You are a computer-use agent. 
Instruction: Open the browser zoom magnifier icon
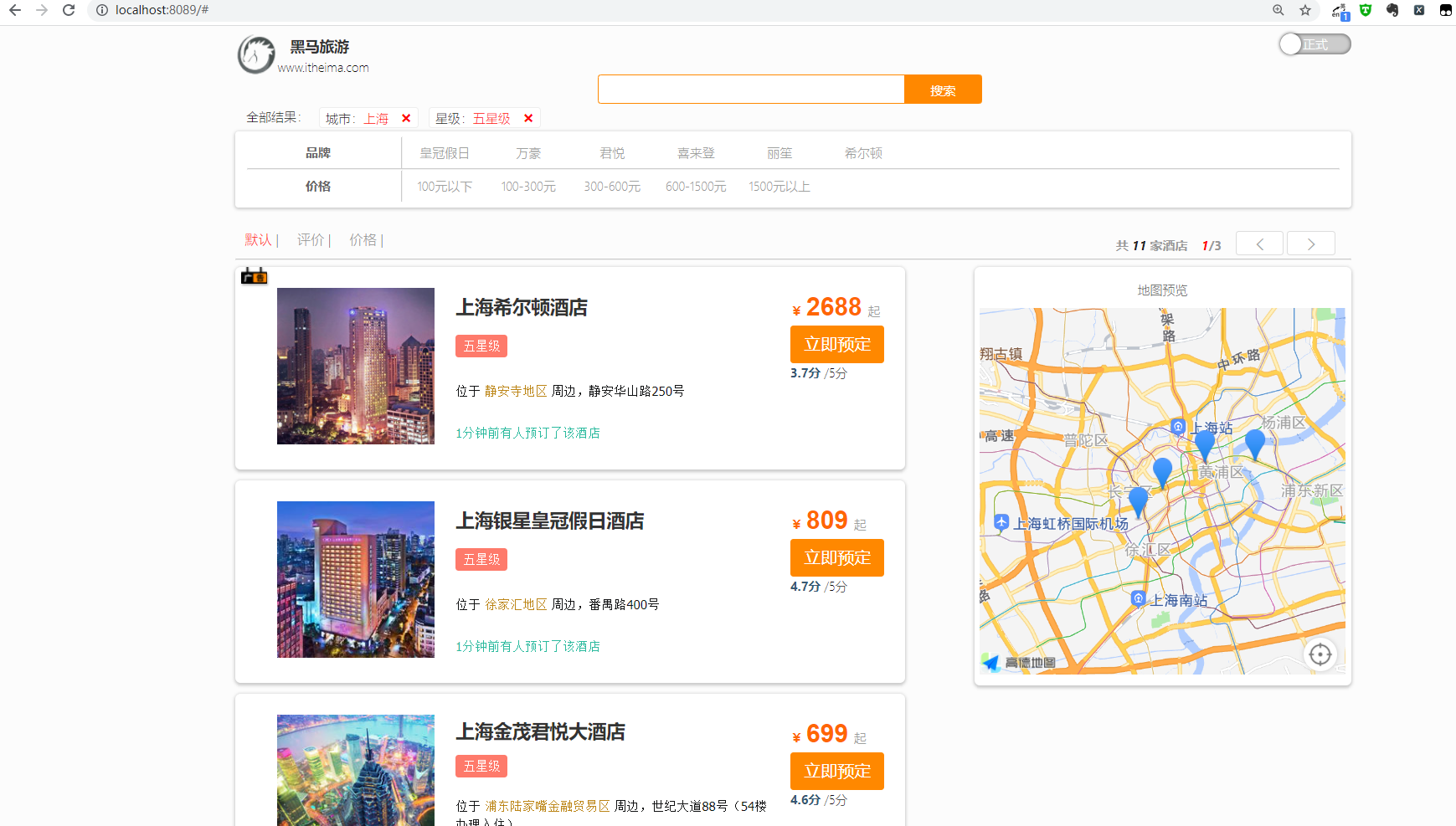[1279, 10]
